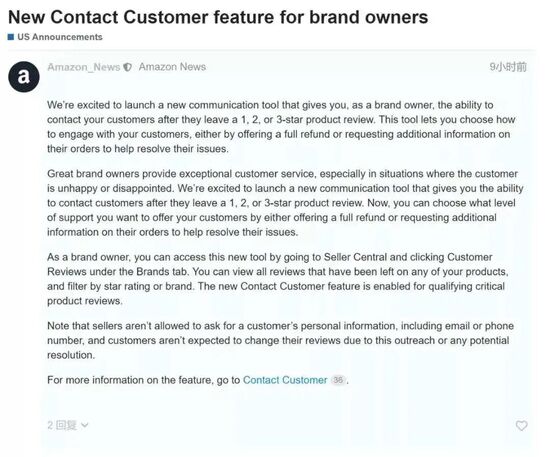Click the paragraph starting We're excited to launch
Screen dimensions: 550x457
click(281, 127)
